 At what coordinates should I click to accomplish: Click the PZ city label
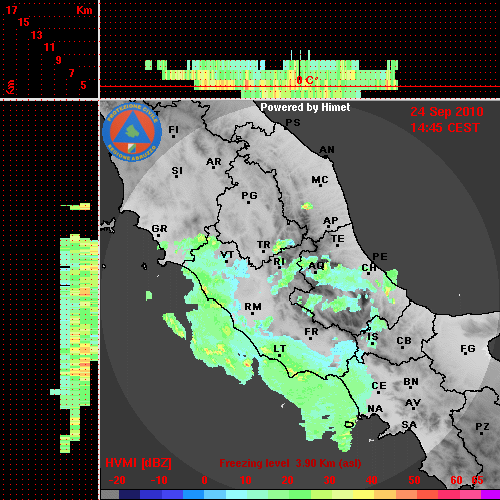482,427
